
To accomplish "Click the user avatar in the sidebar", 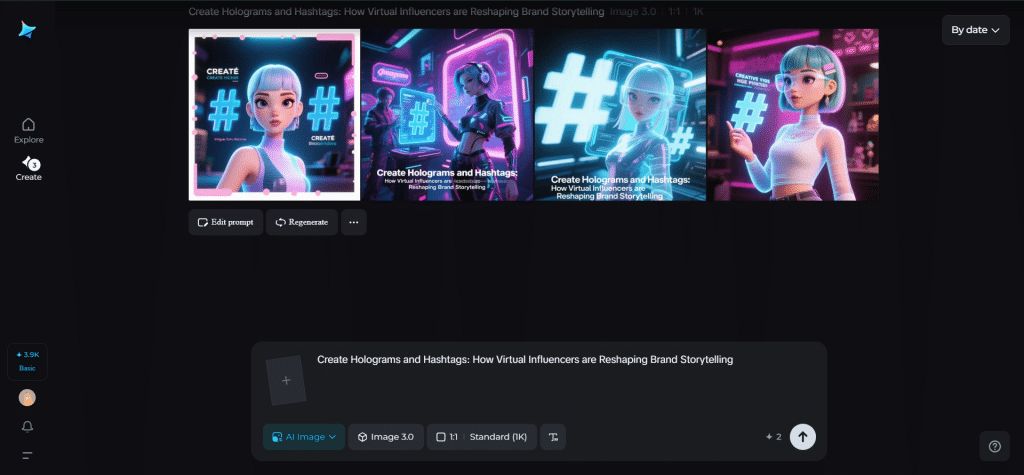I will point(27,397).
